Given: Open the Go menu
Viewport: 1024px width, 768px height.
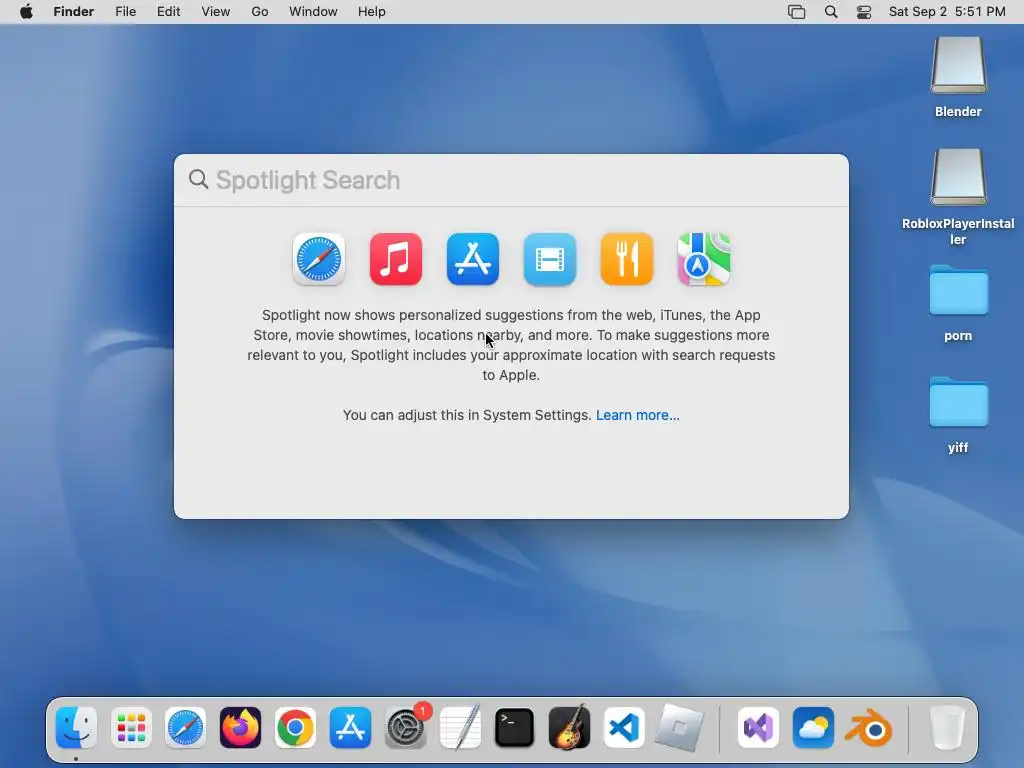Looking at the screenshot, I should pyautogui.click(x=260, y=12).
